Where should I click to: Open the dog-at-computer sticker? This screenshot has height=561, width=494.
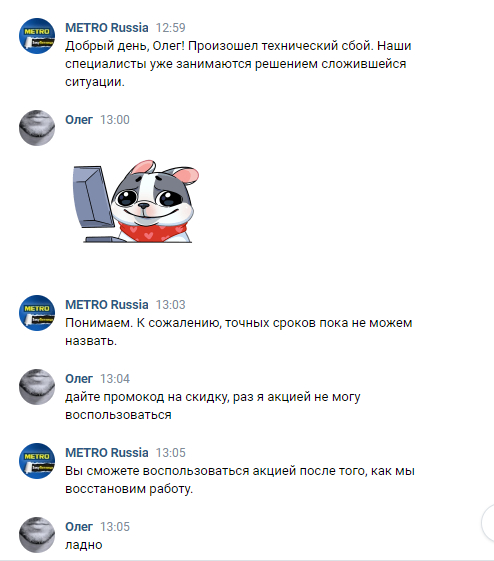point(136,201)
